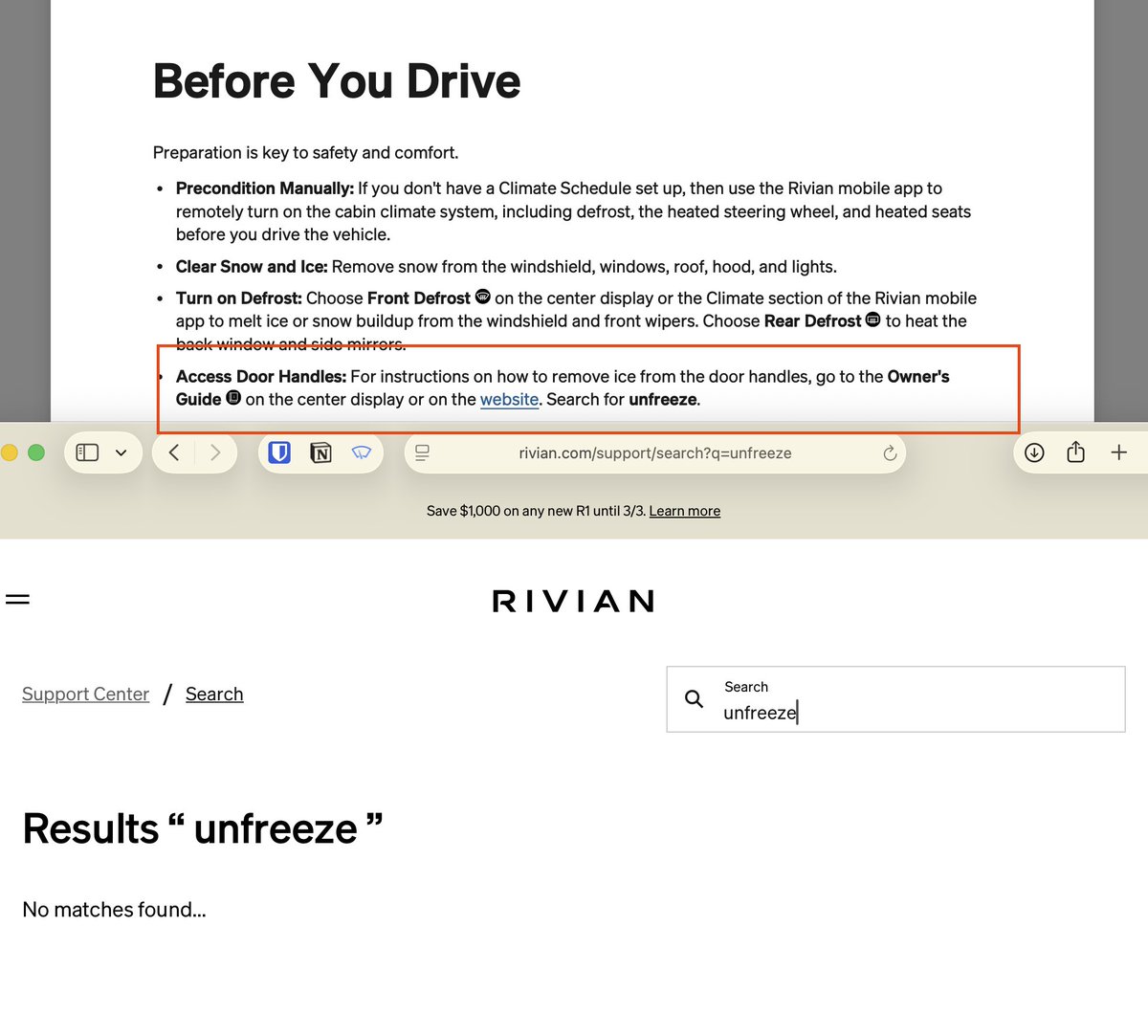
Task: Click the Owner's Guide icon in document
Action: click(x=233, y=398)
